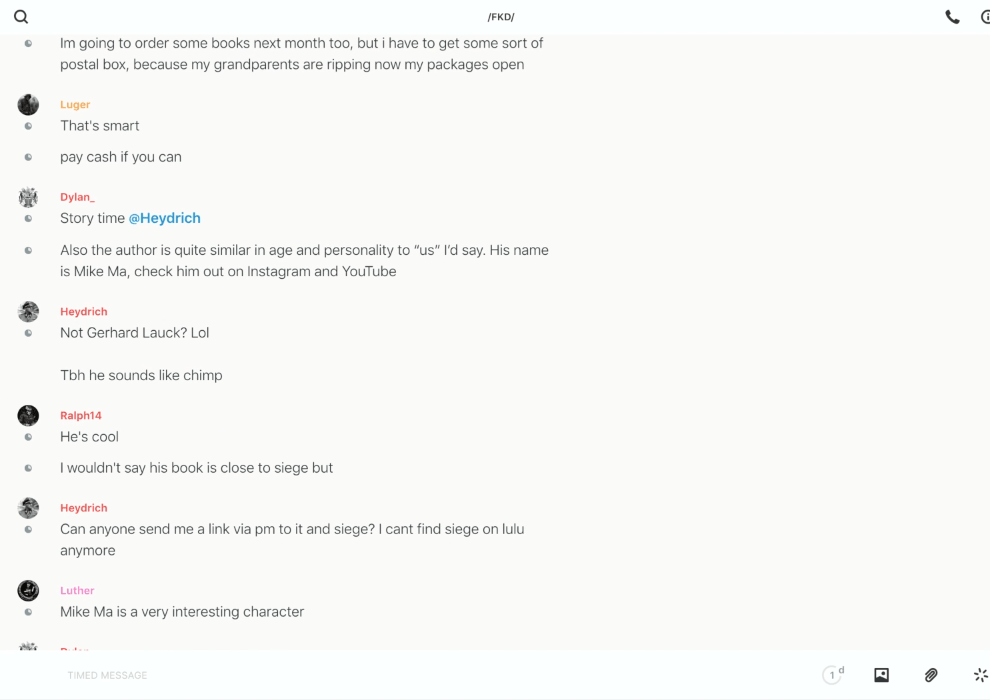Click Luger's profile avatar
This screenshot has width=990, height=700.
click(28, 105)
